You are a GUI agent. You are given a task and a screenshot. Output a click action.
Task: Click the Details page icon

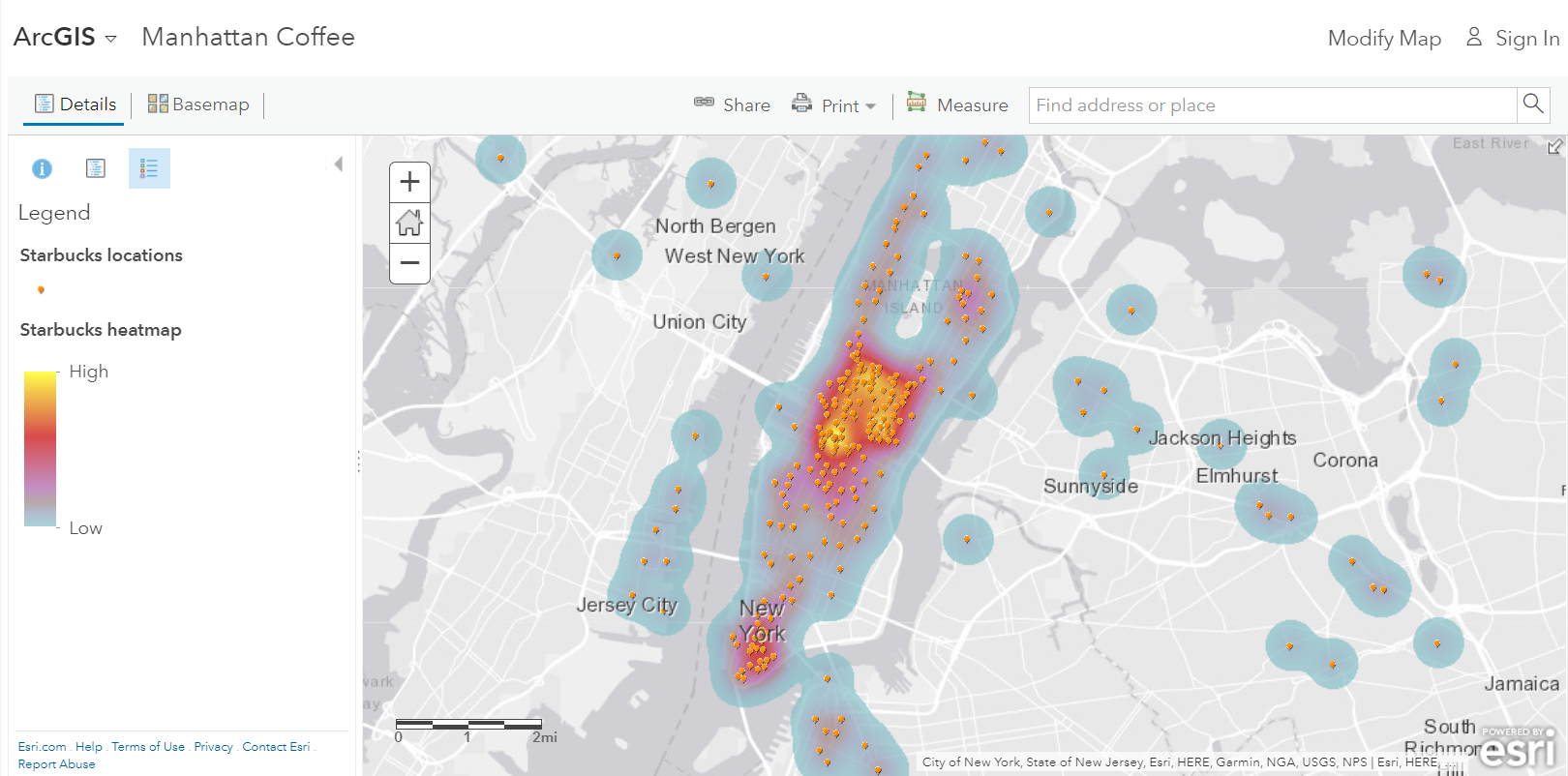click(45, 104)
